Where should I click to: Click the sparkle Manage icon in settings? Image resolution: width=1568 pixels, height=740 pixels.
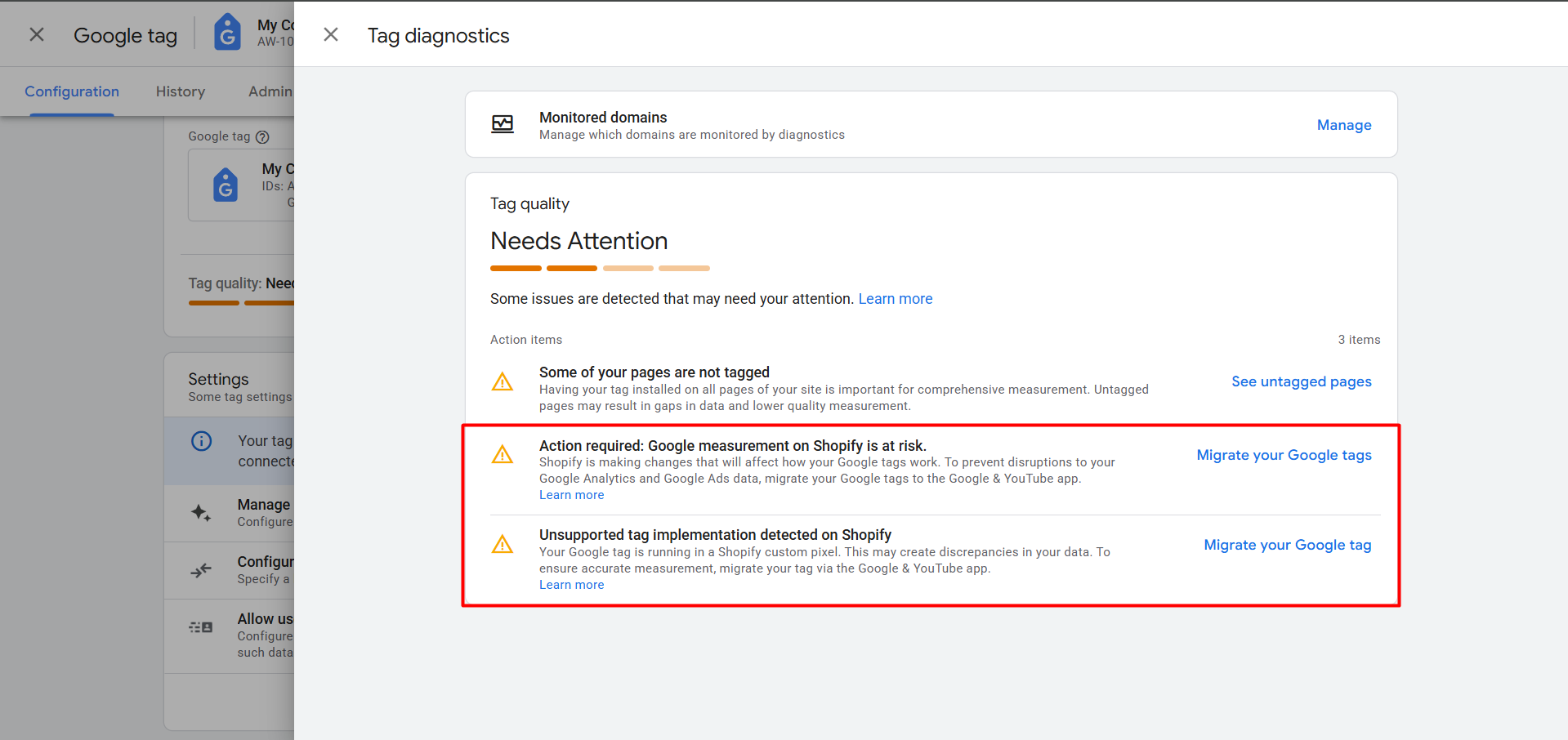click(x=201, y=513)
